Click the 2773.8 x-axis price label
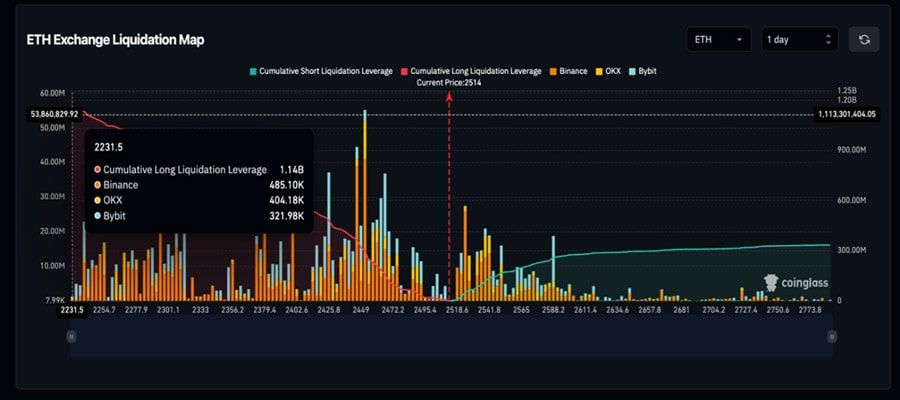 click(809, 310)
